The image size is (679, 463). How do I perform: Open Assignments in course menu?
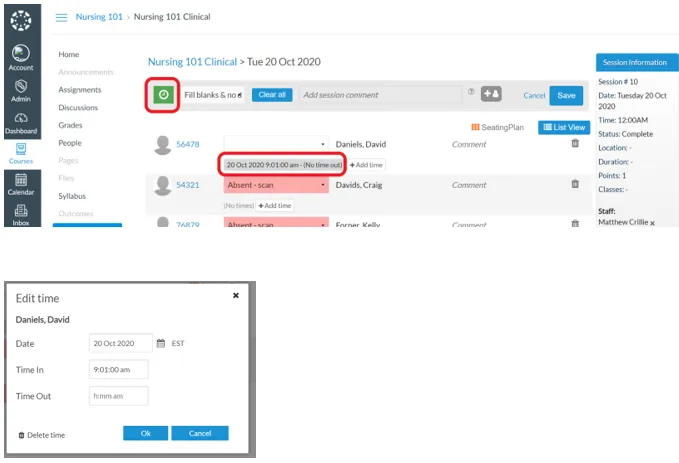coord(80,90)
